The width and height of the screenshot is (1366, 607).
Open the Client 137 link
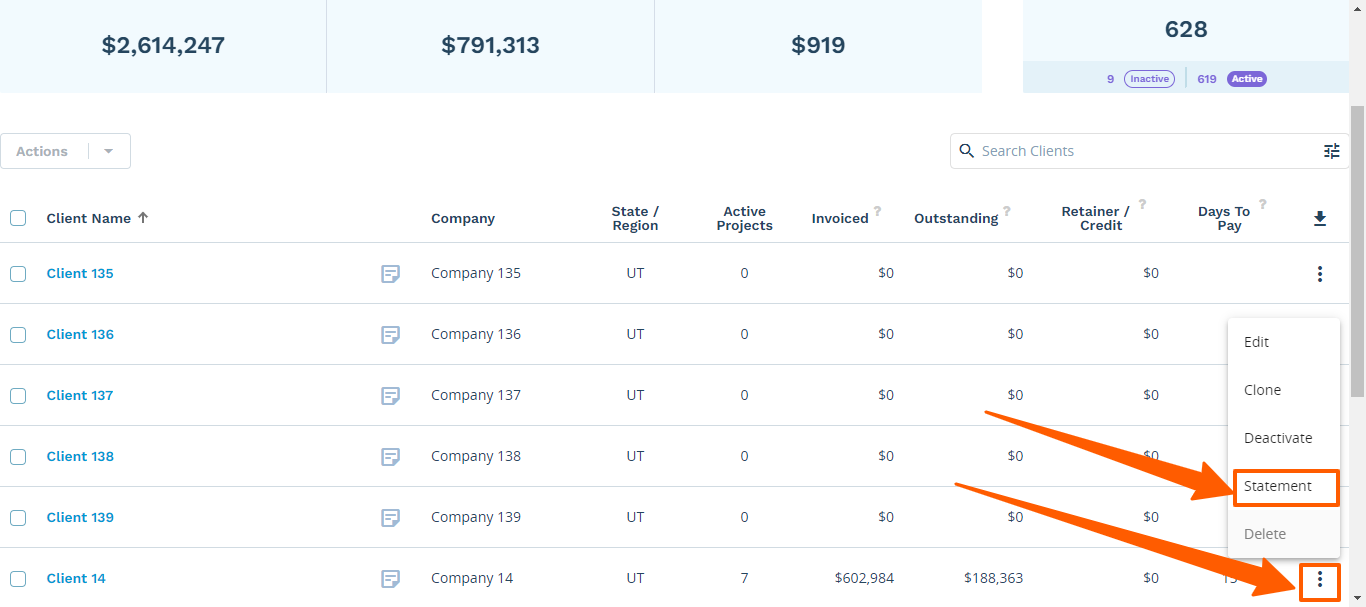point(80,396)
